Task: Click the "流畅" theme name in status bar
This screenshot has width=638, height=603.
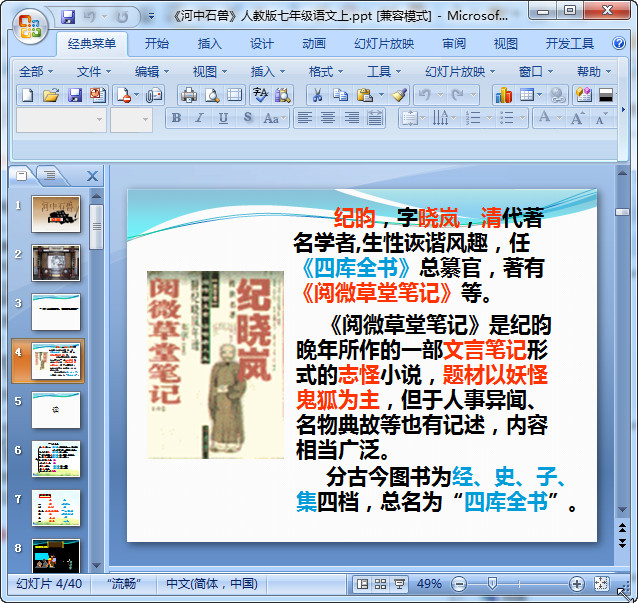Action: tap(124, 584)
